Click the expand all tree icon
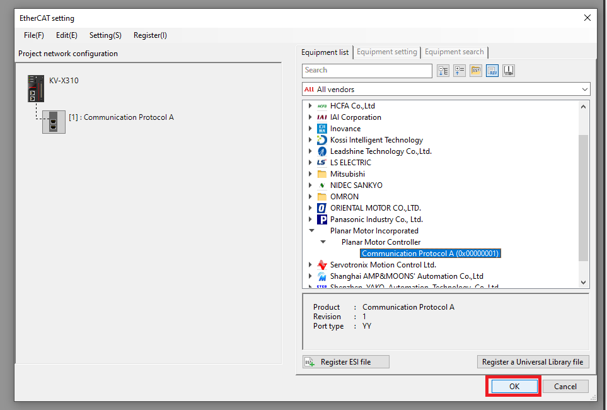The height and width of the screenshot is (410, 607). [443, 70]
